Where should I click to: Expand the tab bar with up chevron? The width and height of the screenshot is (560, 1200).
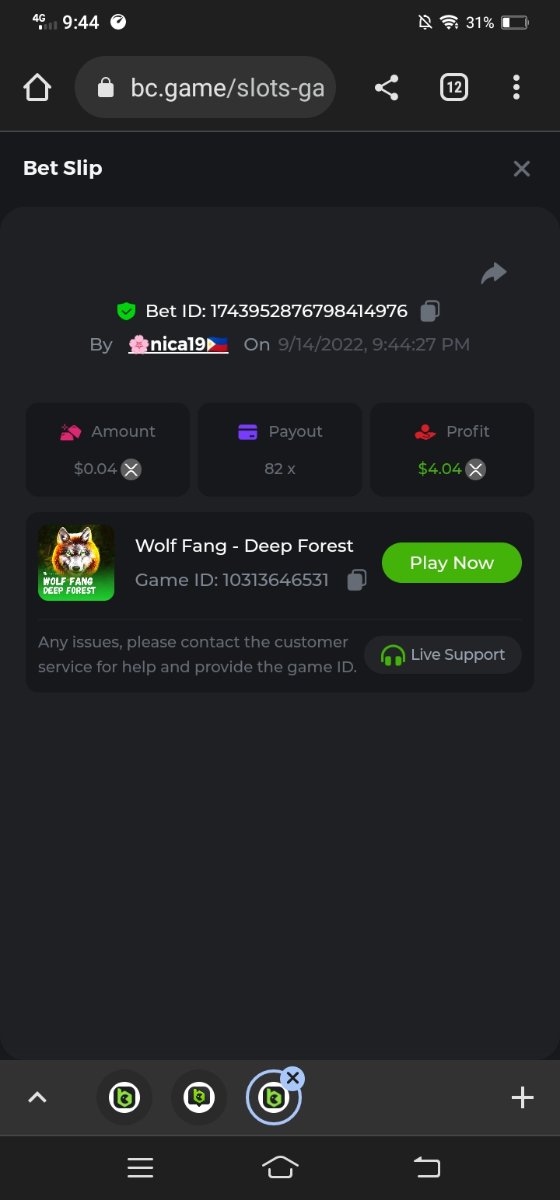(x=37, y=1097)
